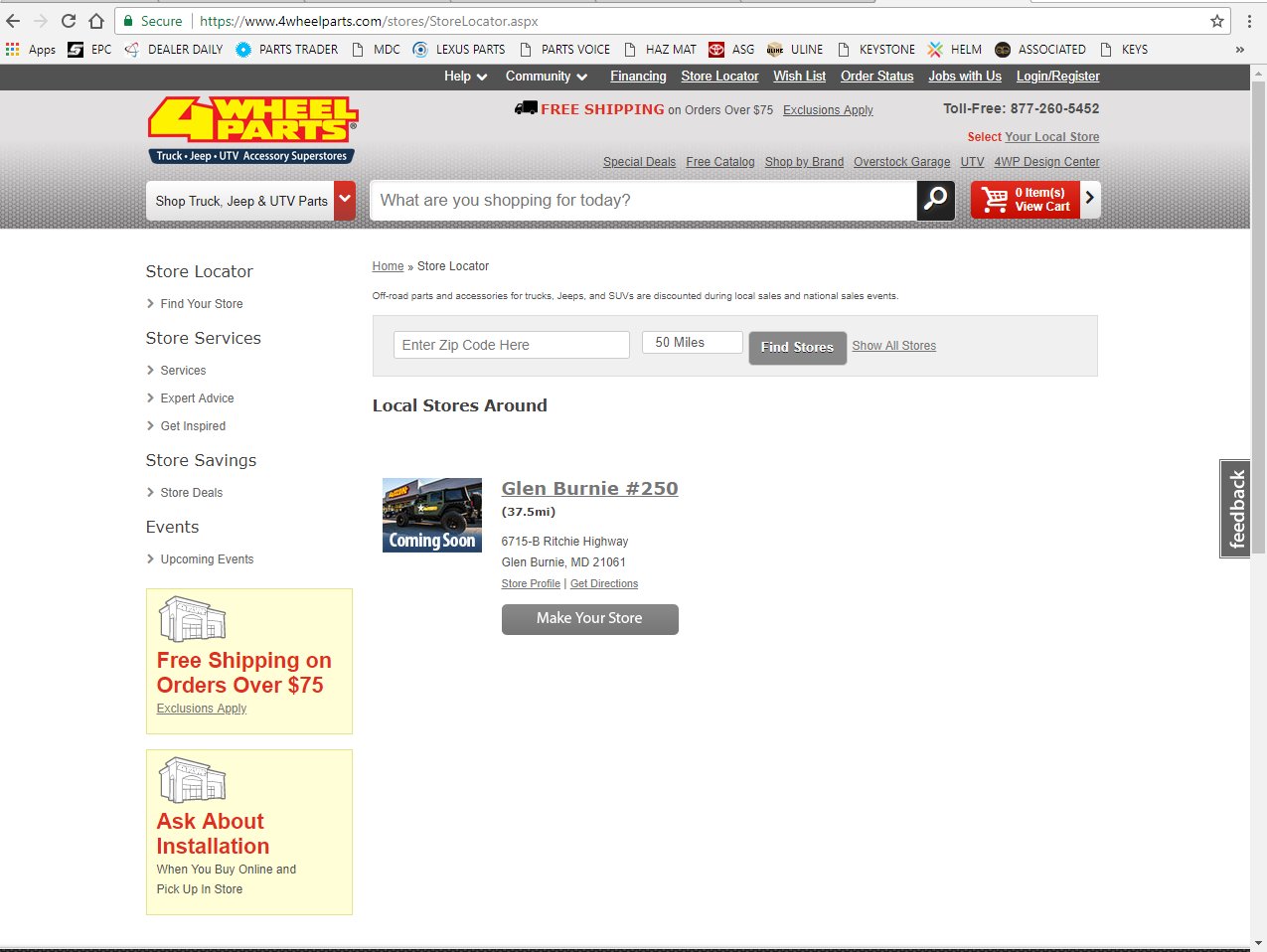Click Your Local Store link

(1052, 137)
